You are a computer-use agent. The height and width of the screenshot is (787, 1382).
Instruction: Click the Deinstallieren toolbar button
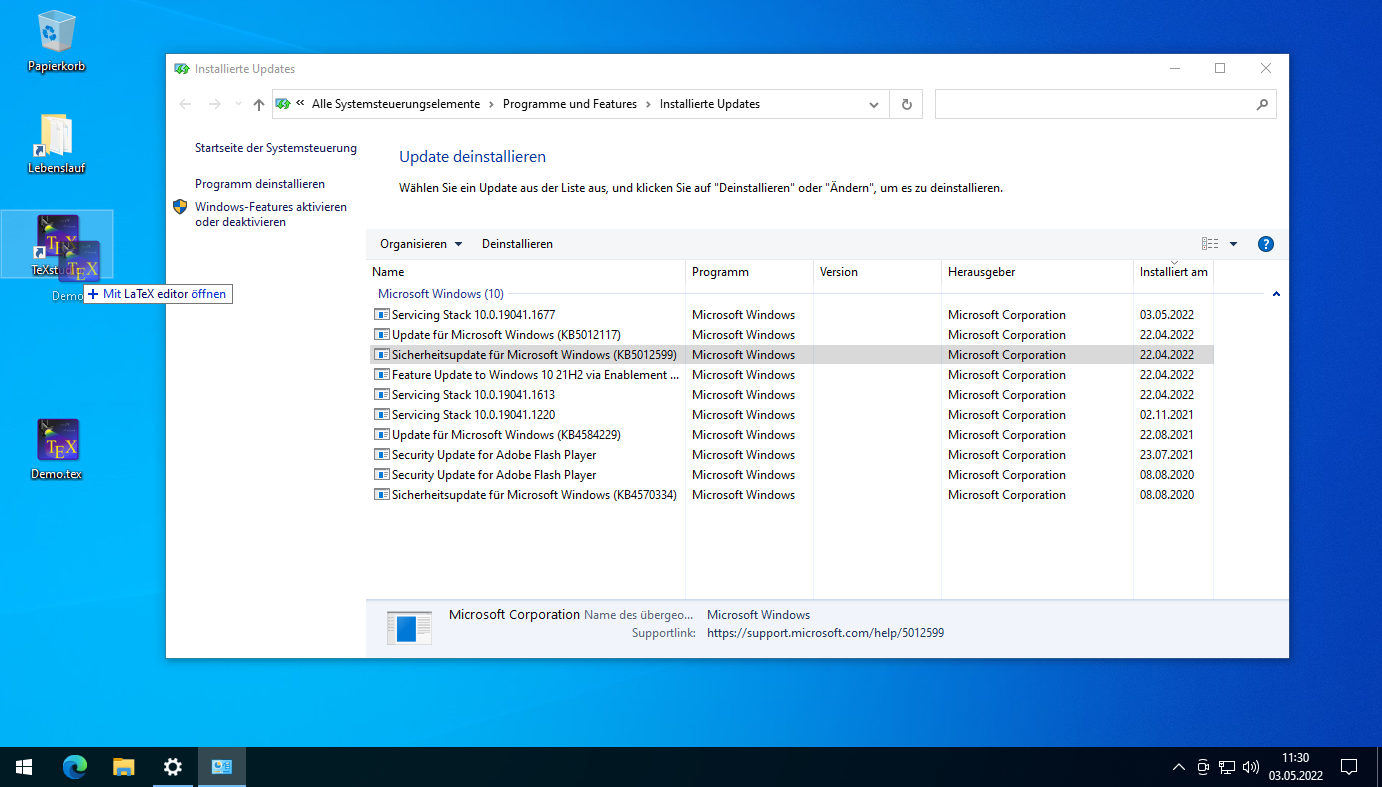tap(517, 244)
